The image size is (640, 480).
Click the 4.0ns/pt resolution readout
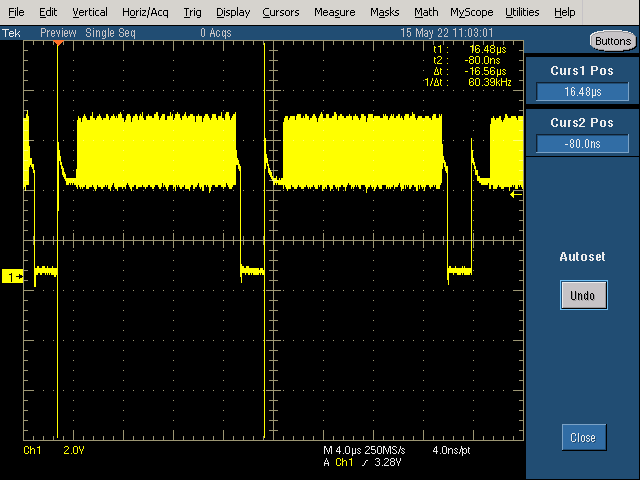(x=451, y=450)
